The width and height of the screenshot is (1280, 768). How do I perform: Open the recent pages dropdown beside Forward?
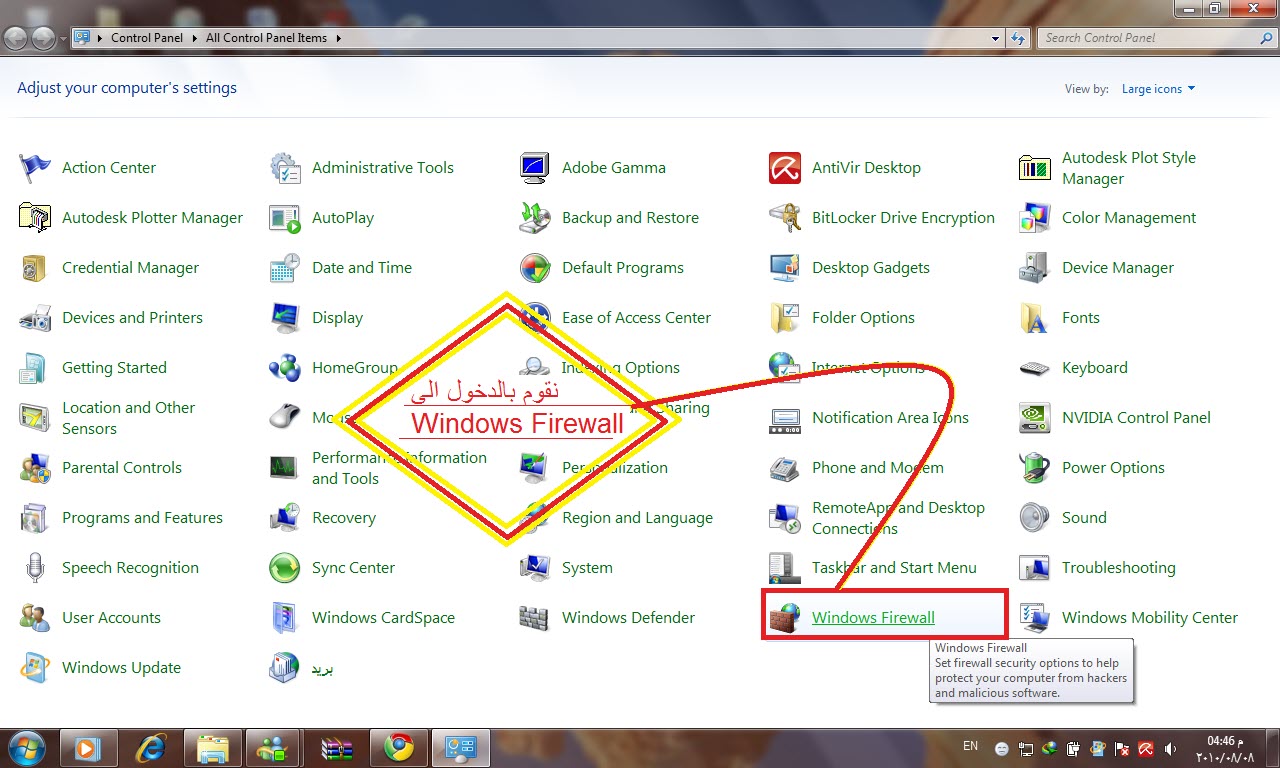(x=63, y=39)
